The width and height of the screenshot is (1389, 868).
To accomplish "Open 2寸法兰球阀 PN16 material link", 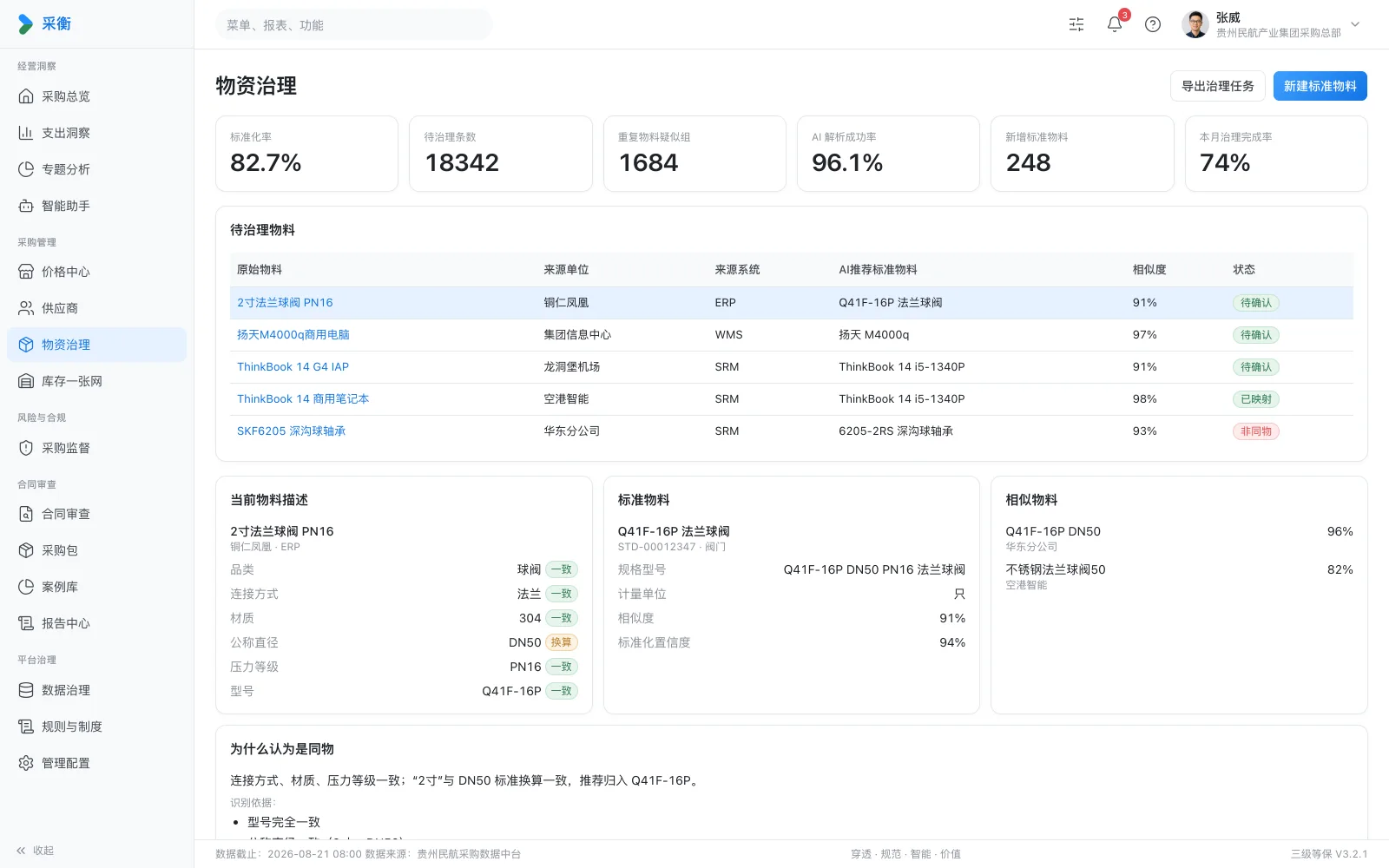I will coord(285,303).
